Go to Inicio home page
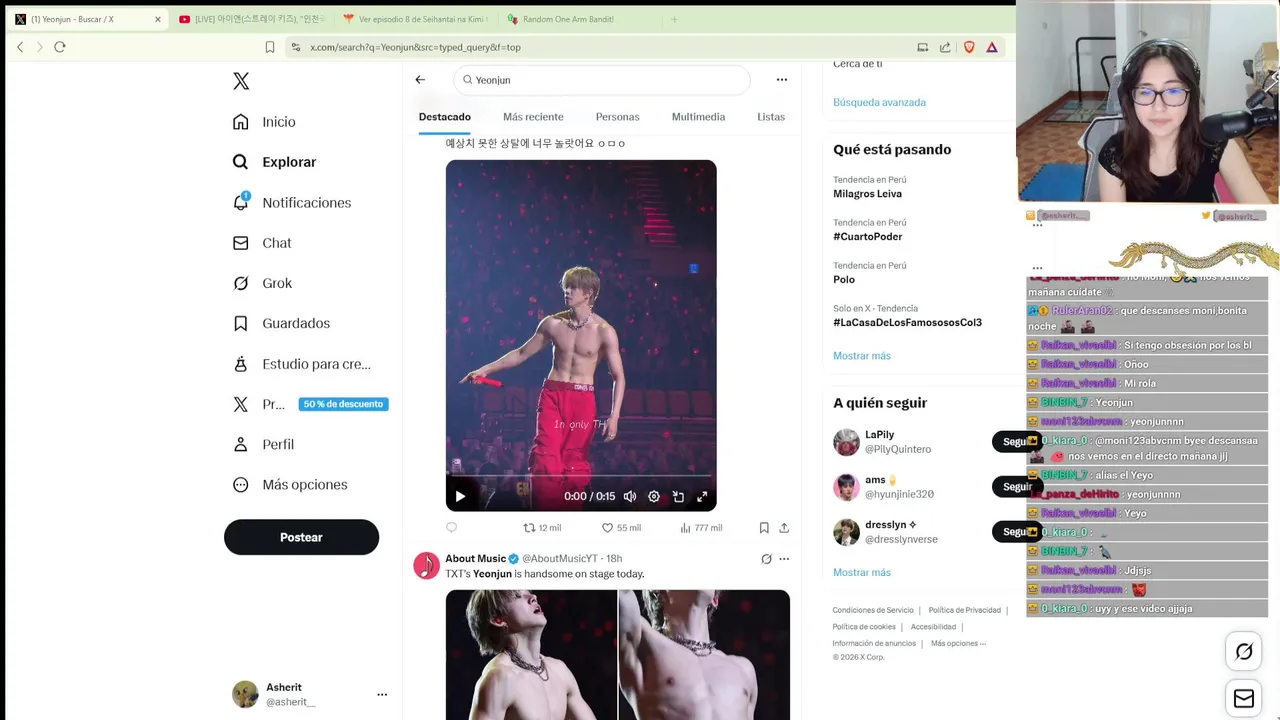The width and height of the screenshot is (1280, 720). pos(265,122)
